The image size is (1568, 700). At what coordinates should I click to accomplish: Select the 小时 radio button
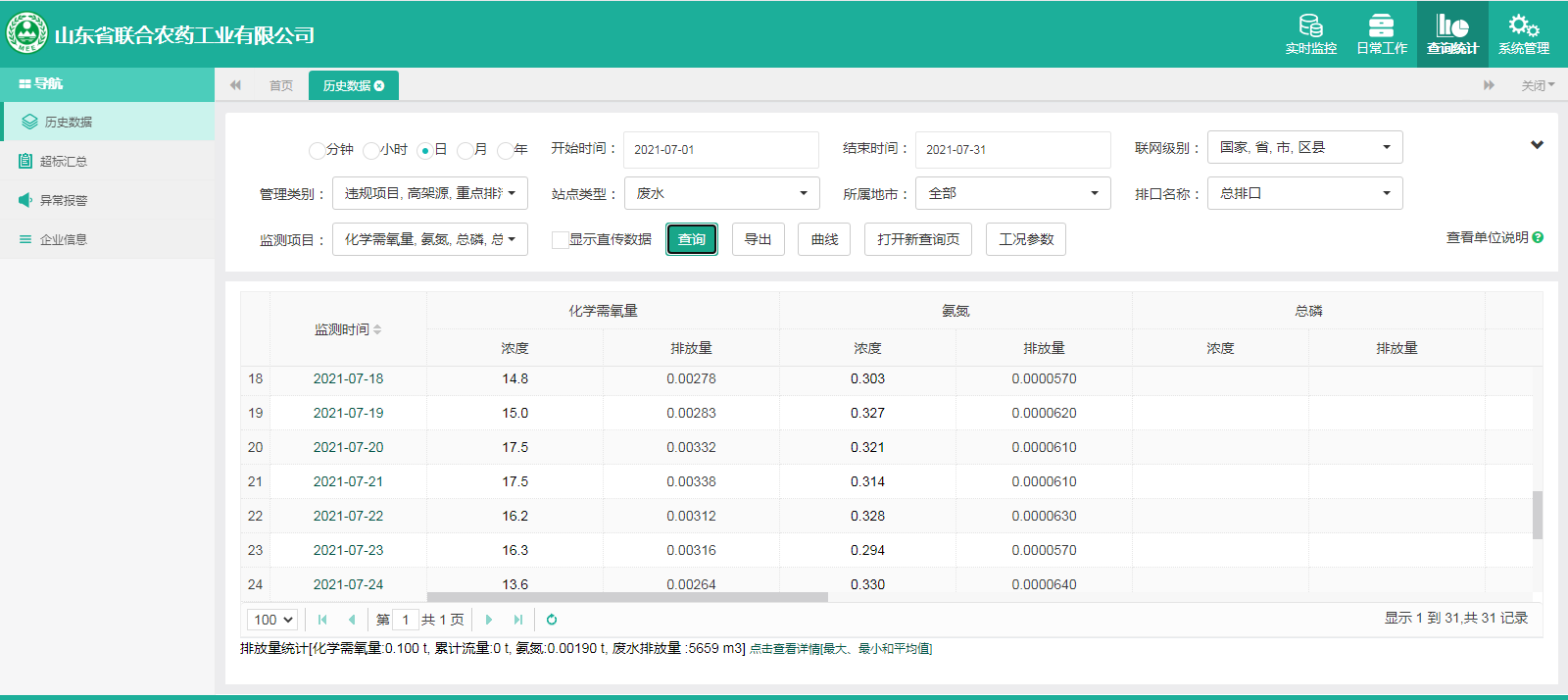tap(370, 150)
